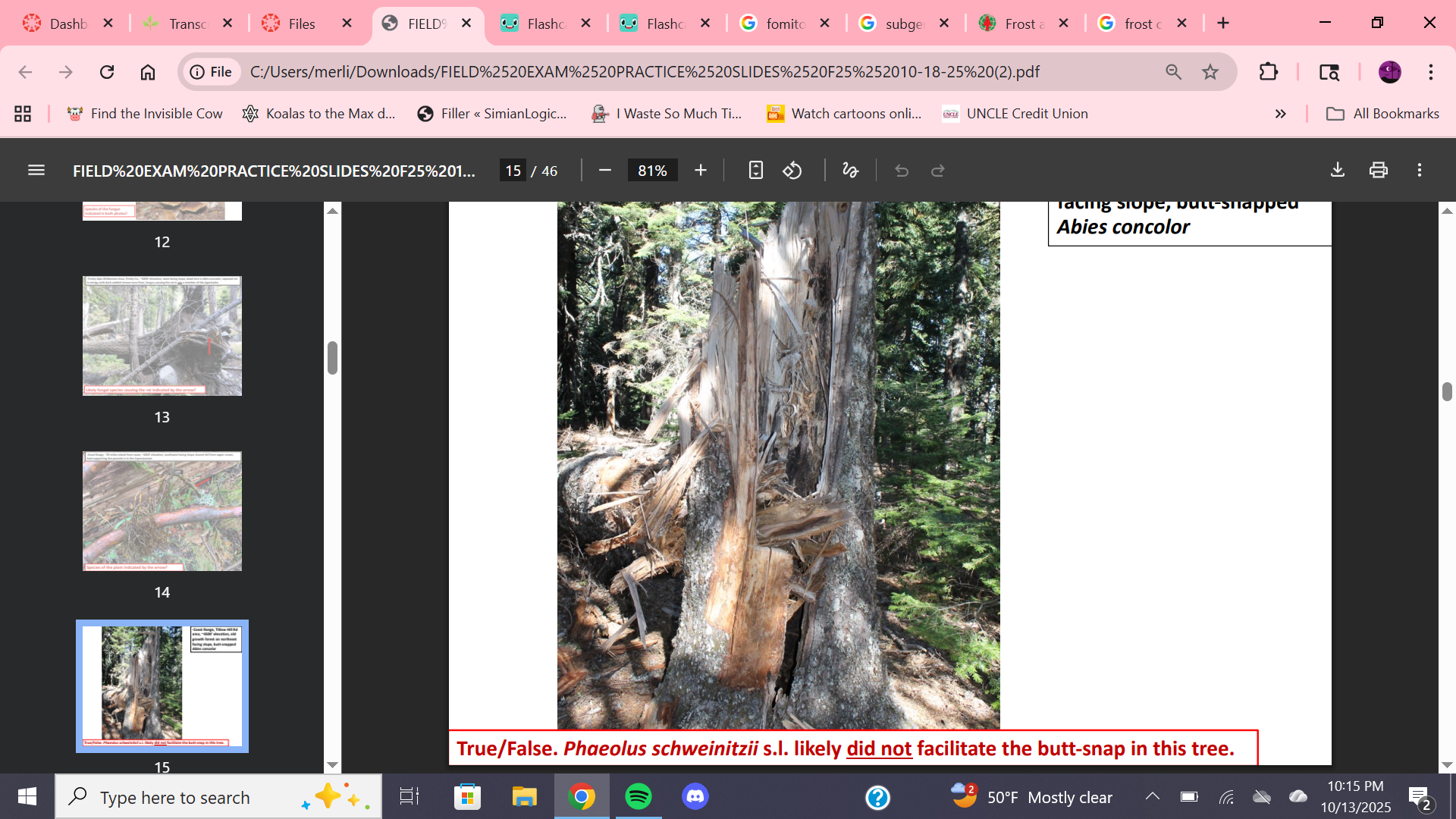Expand the hidden bookmarks chevron
This screenshot has height=819, width=1456.
pos(1281,114)
